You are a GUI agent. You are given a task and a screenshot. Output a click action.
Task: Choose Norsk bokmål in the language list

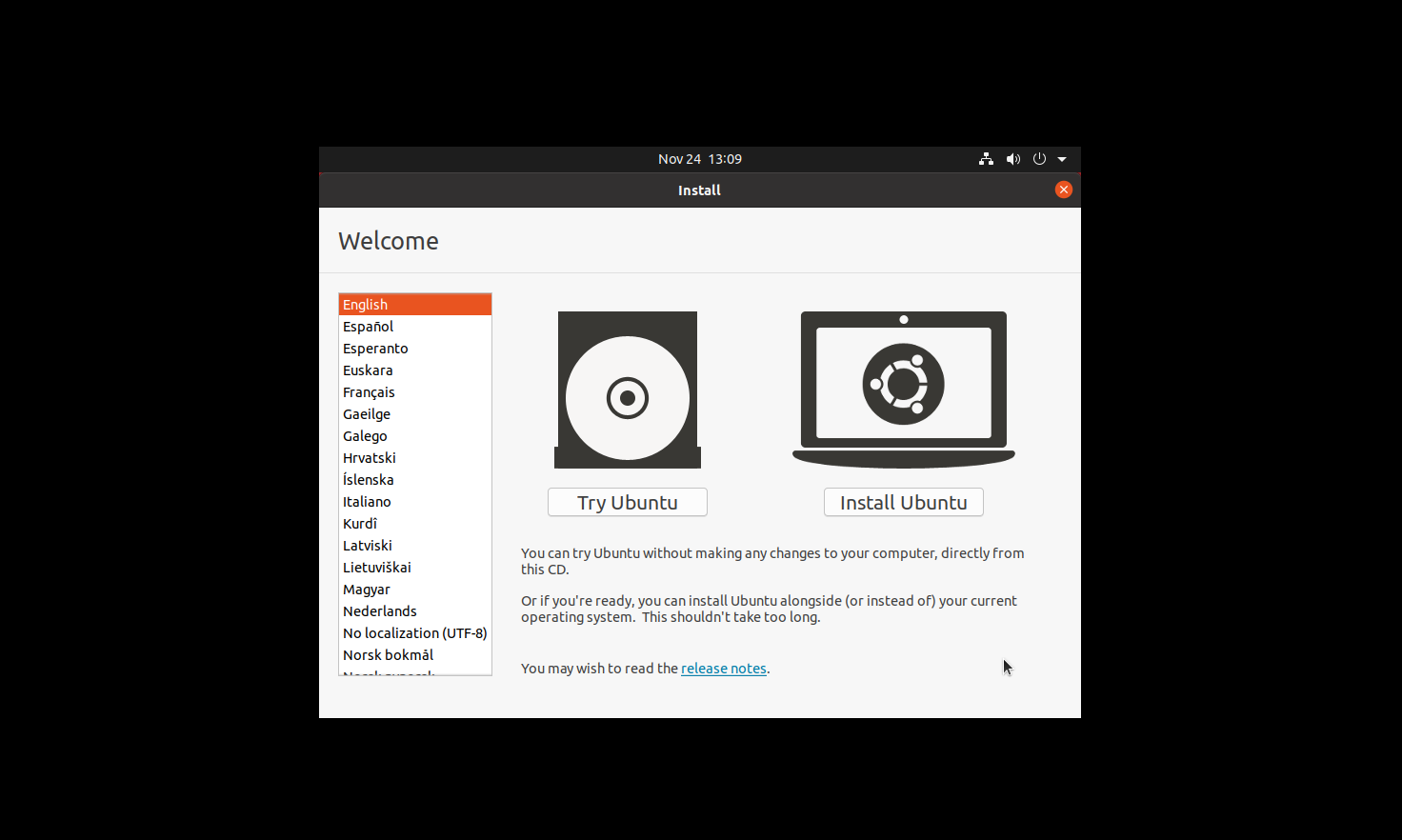coord(415,655)
